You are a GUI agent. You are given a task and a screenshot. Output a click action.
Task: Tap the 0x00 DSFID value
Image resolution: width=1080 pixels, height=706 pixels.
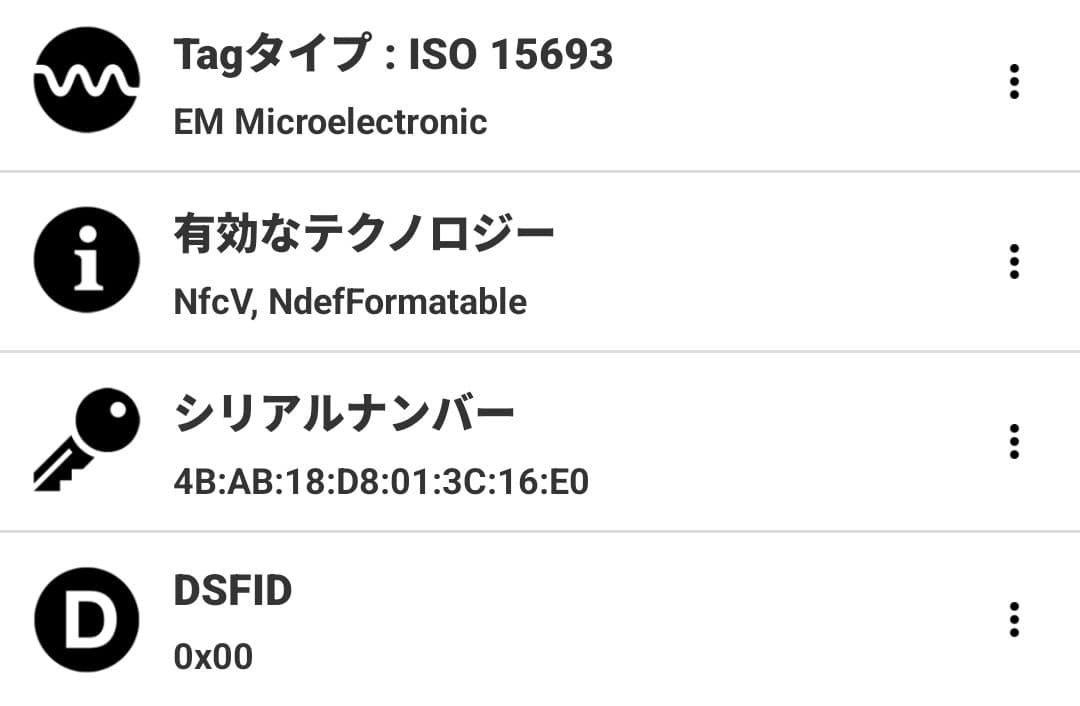pos(213,657)
